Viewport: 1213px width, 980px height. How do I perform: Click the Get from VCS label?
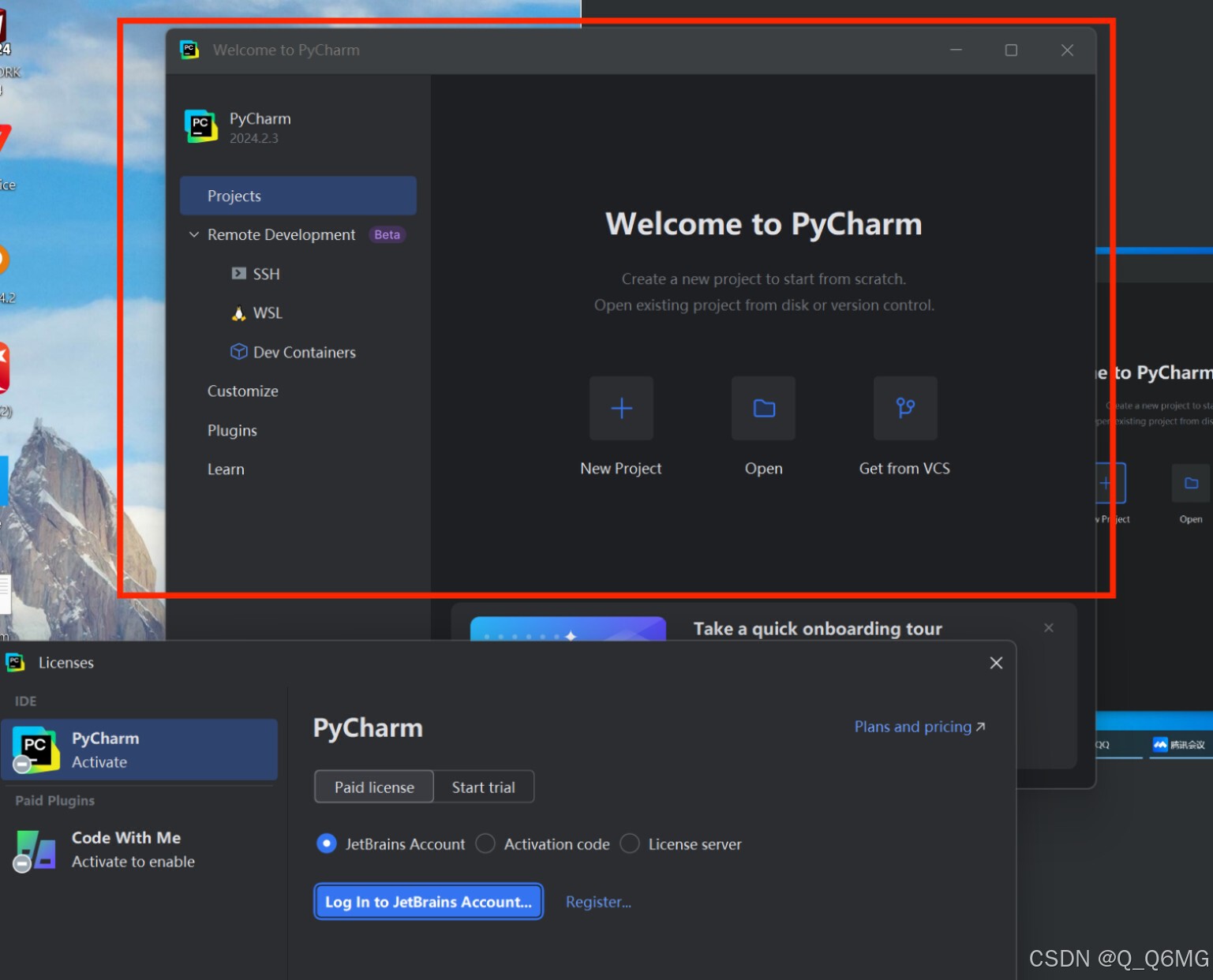click(x=904, y=469)
